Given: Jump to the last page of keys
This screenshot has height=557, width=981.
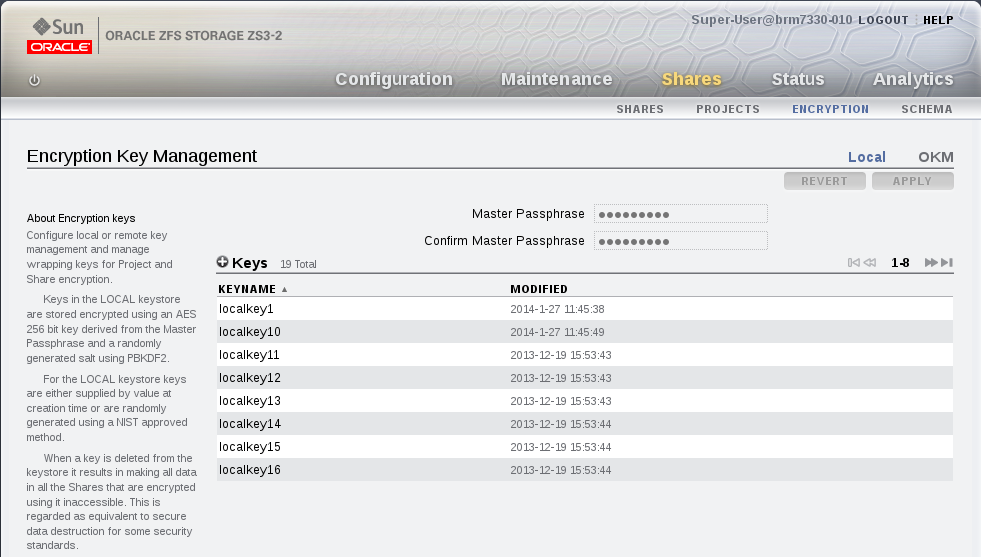Looking at the screenshot, I should point(947,262).
